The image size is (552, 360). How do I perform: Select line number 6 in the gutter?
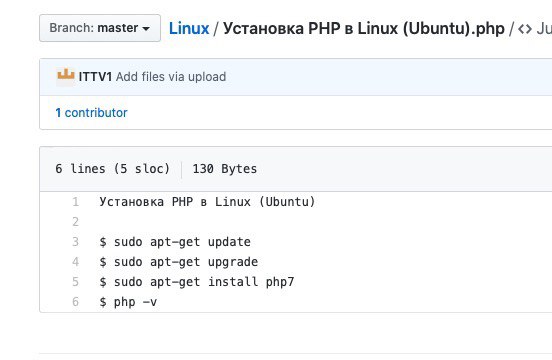pos(75,302)
